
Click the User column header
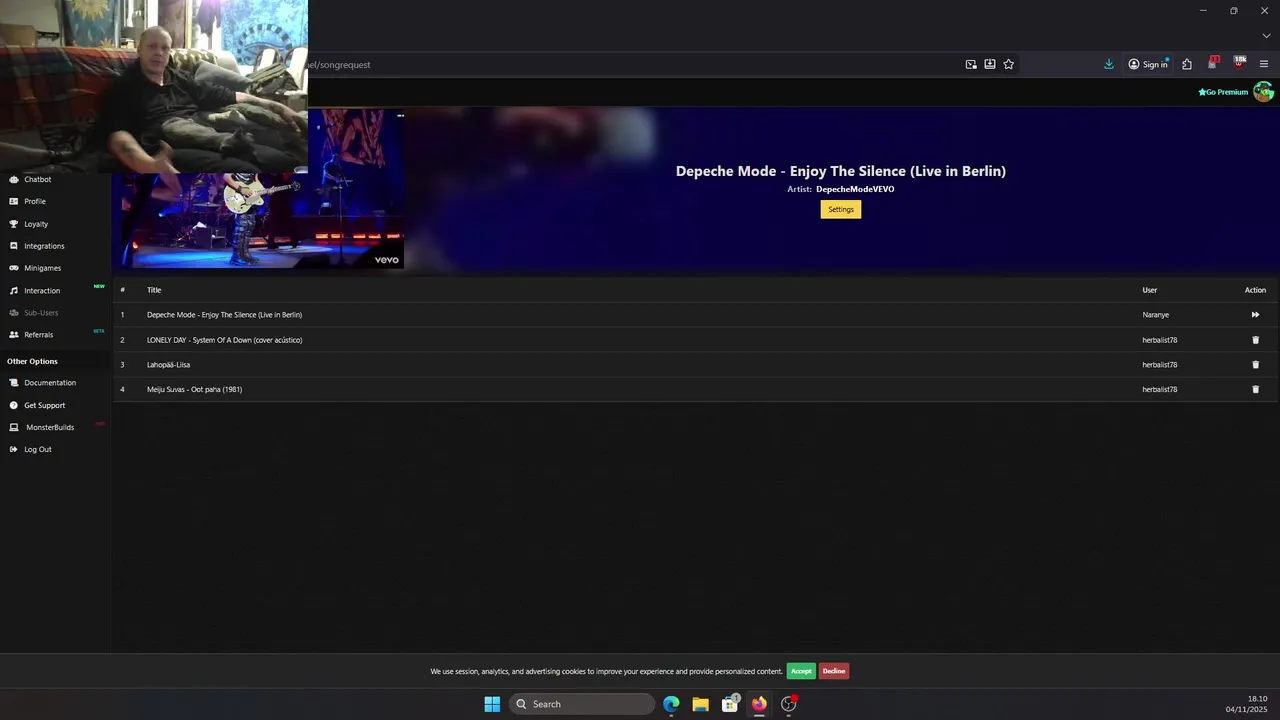coord(1150,290)
